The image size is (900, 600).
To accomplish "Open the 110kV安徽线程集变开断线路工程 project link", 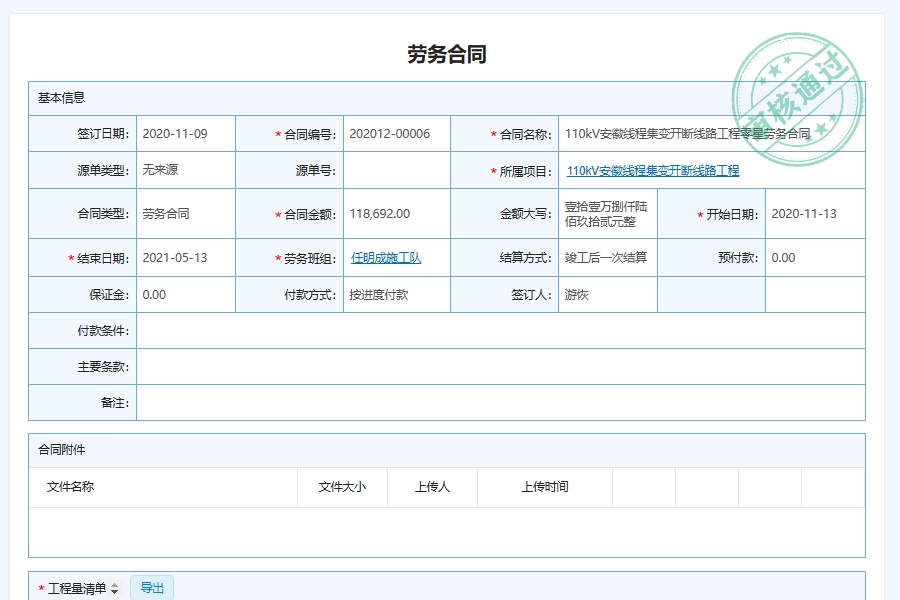I will [x=652, y=171].
